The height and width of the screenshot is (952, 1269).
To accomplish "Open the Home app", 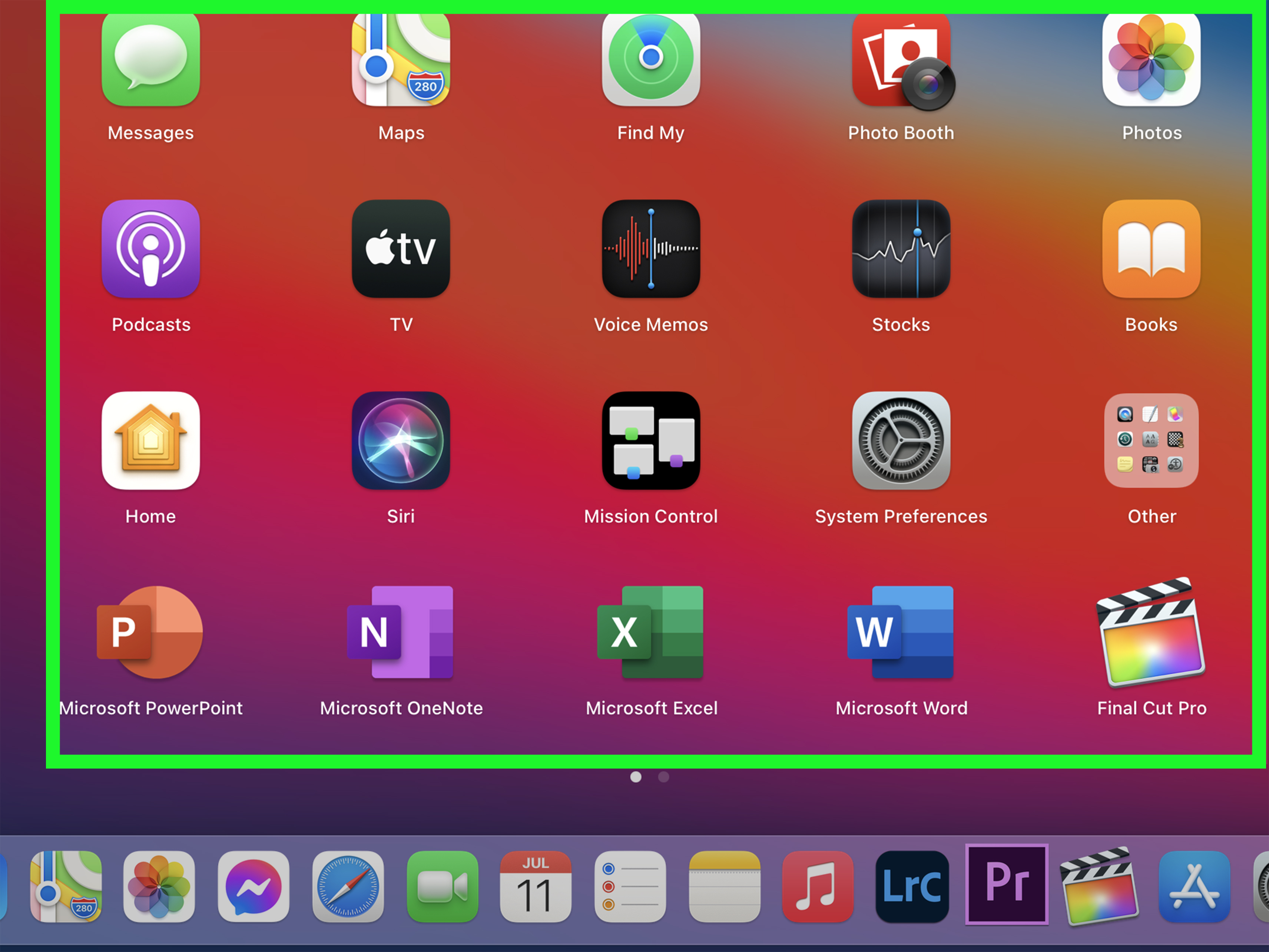I will click(151, 441).
